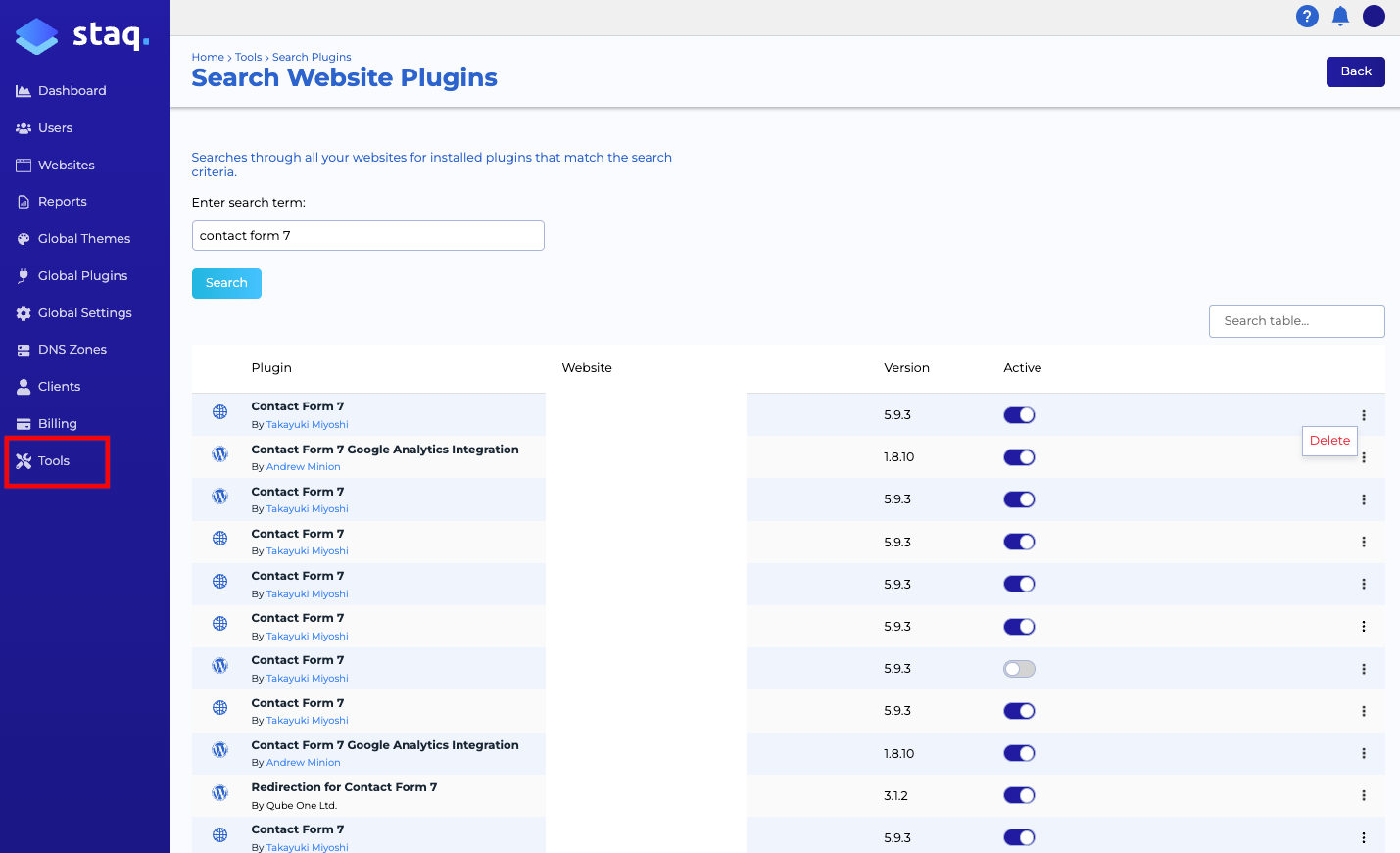Click the Back button
This screenshot has width=1400, height=853.
coord(1355,71)
